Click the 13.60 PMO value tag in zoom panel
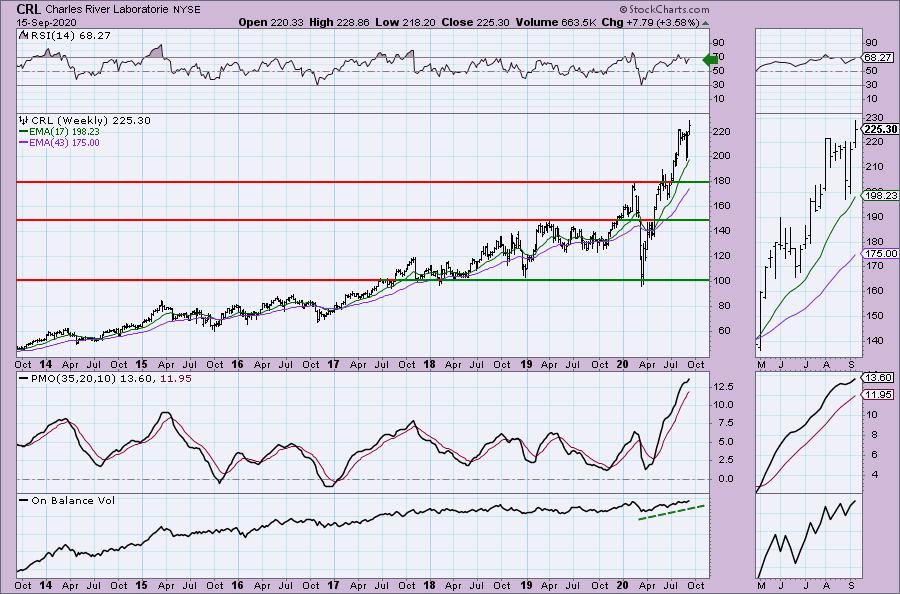This screenshot has width=900, height=594. click(x=878, y=378)
